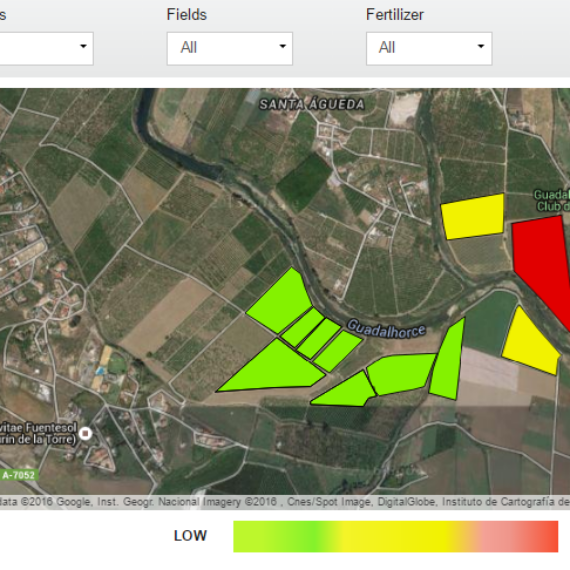Click the green field right of the bottom wedge
This screenshot has width=570, height=570.
tap(400, 374)
